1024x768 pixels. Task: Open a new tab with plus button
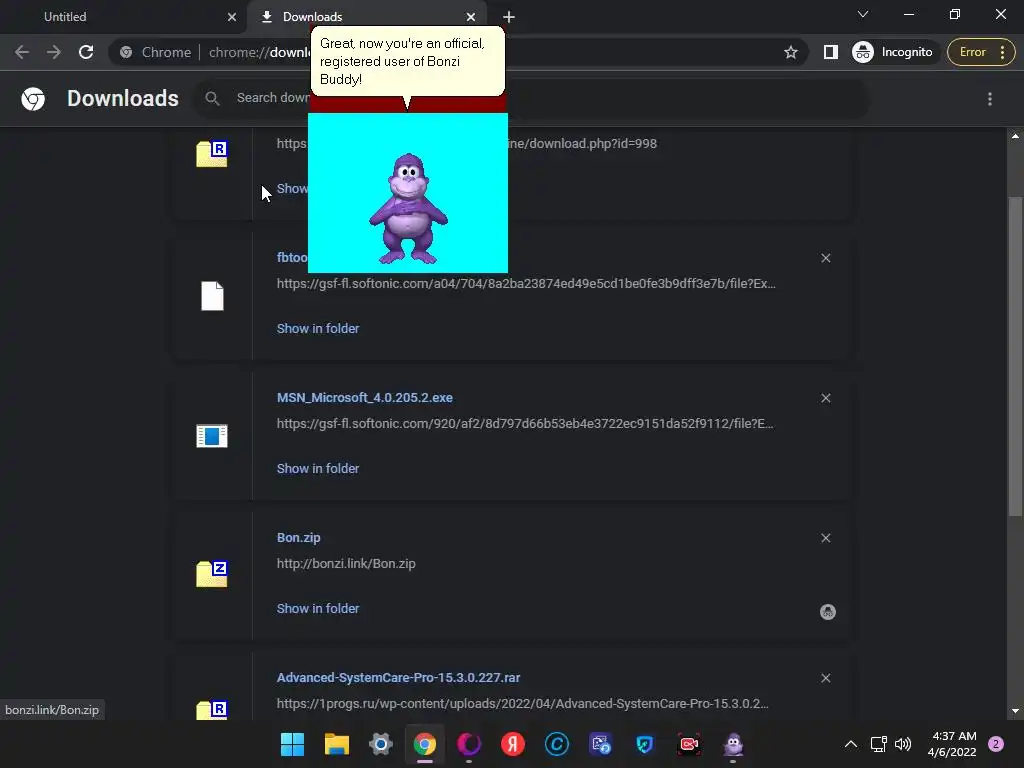point(509,17)
